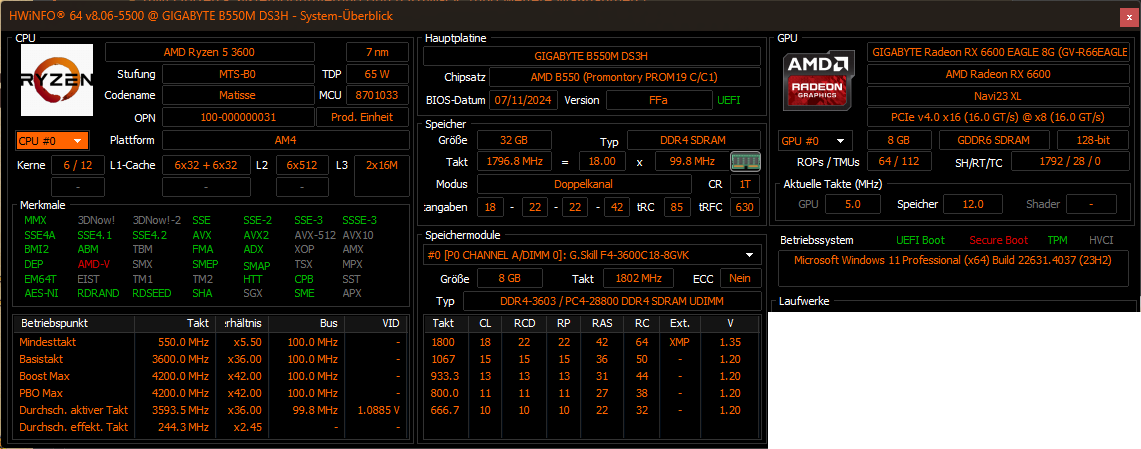Select the Basistakt row
1141x449 pixels.
211,359
